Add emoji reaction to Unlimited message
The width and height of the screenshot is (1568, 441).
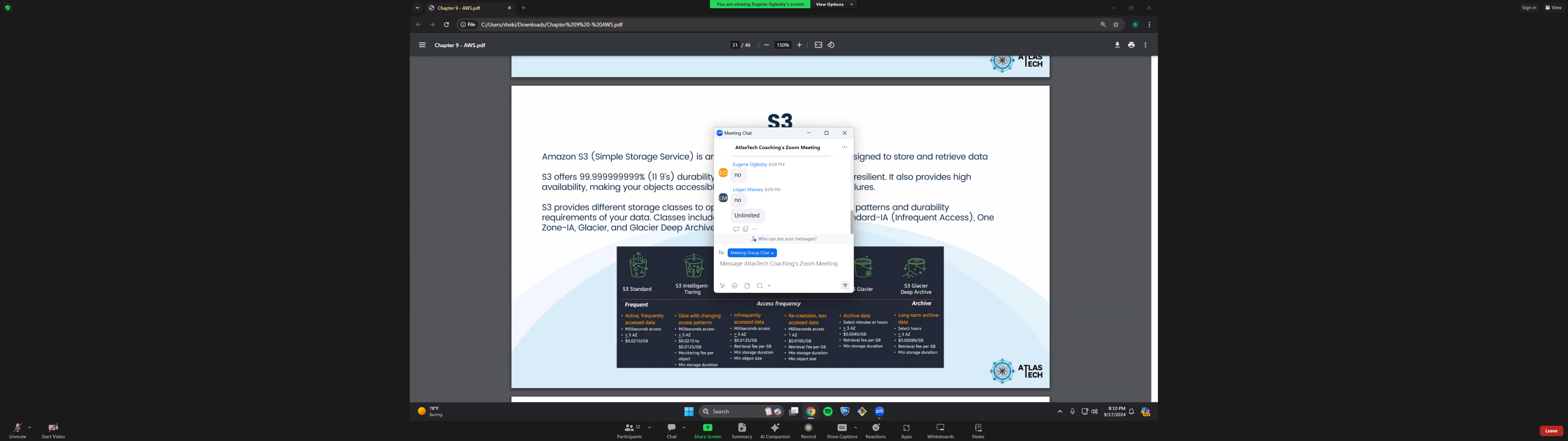coord(745,229)
